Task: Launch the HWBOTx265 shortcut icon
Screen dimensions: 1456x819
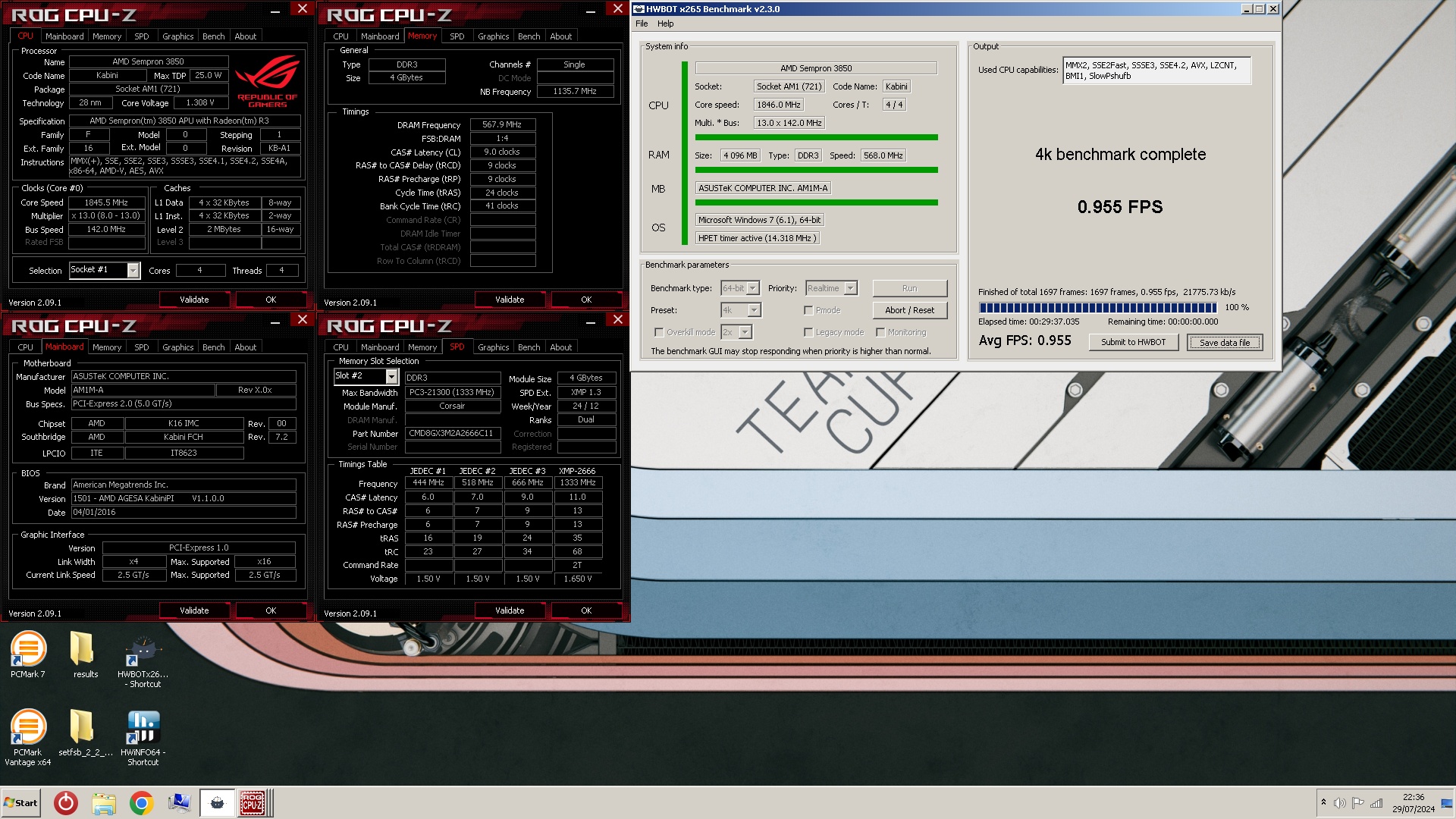Action: pyautogui.click(x=143, y=660)
